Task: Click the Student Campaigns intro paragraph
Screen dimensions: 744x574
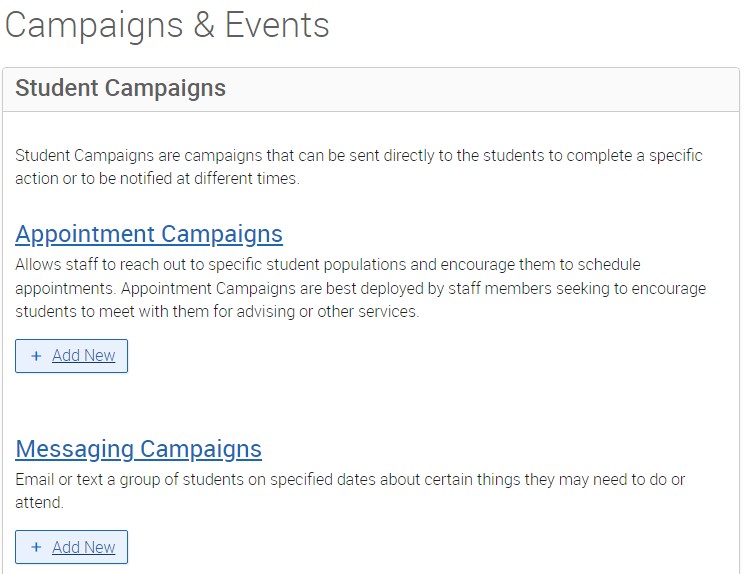Action: pyautogui.click(x=359, y=167)
